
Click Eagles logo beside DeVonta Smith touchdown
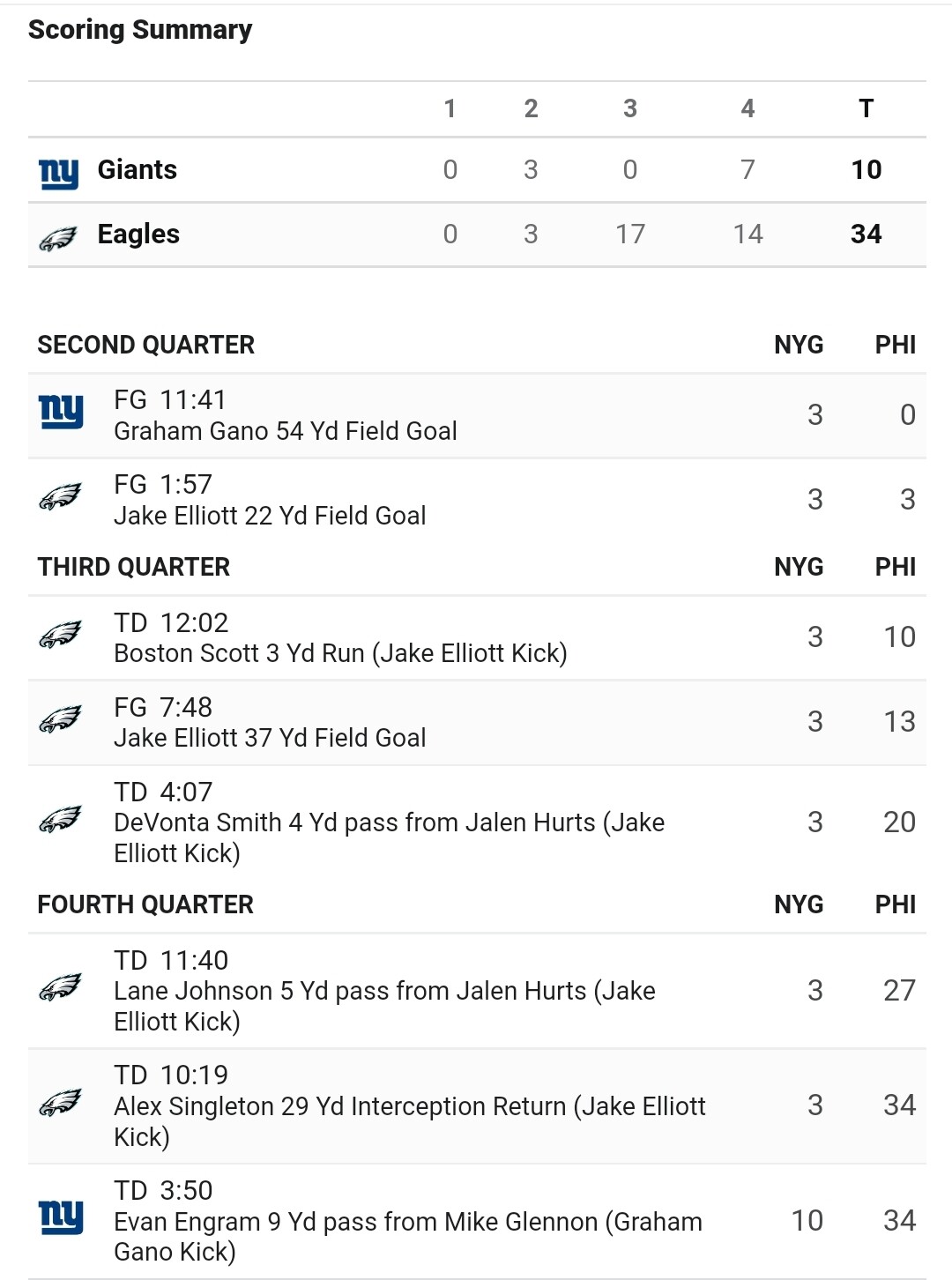click(60, 820)
